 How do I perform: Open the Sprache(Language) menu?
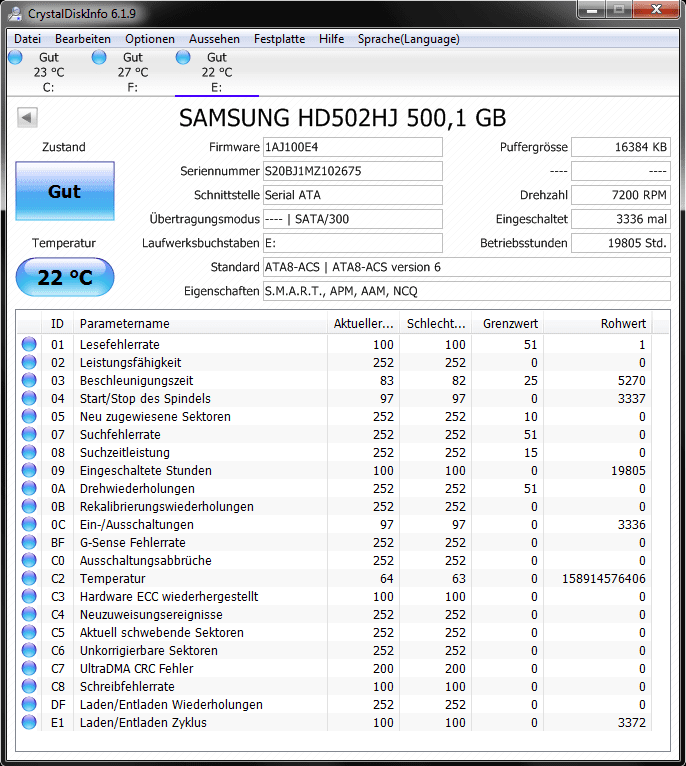[408, 39]
